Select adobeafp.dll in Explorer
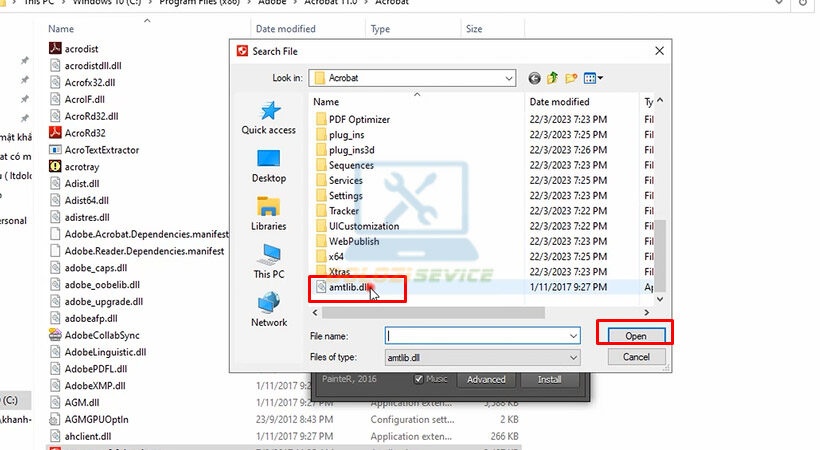Image resolution: width=820 pixels, height=450 pixels. pyautogui.click(x=84, y=318)
